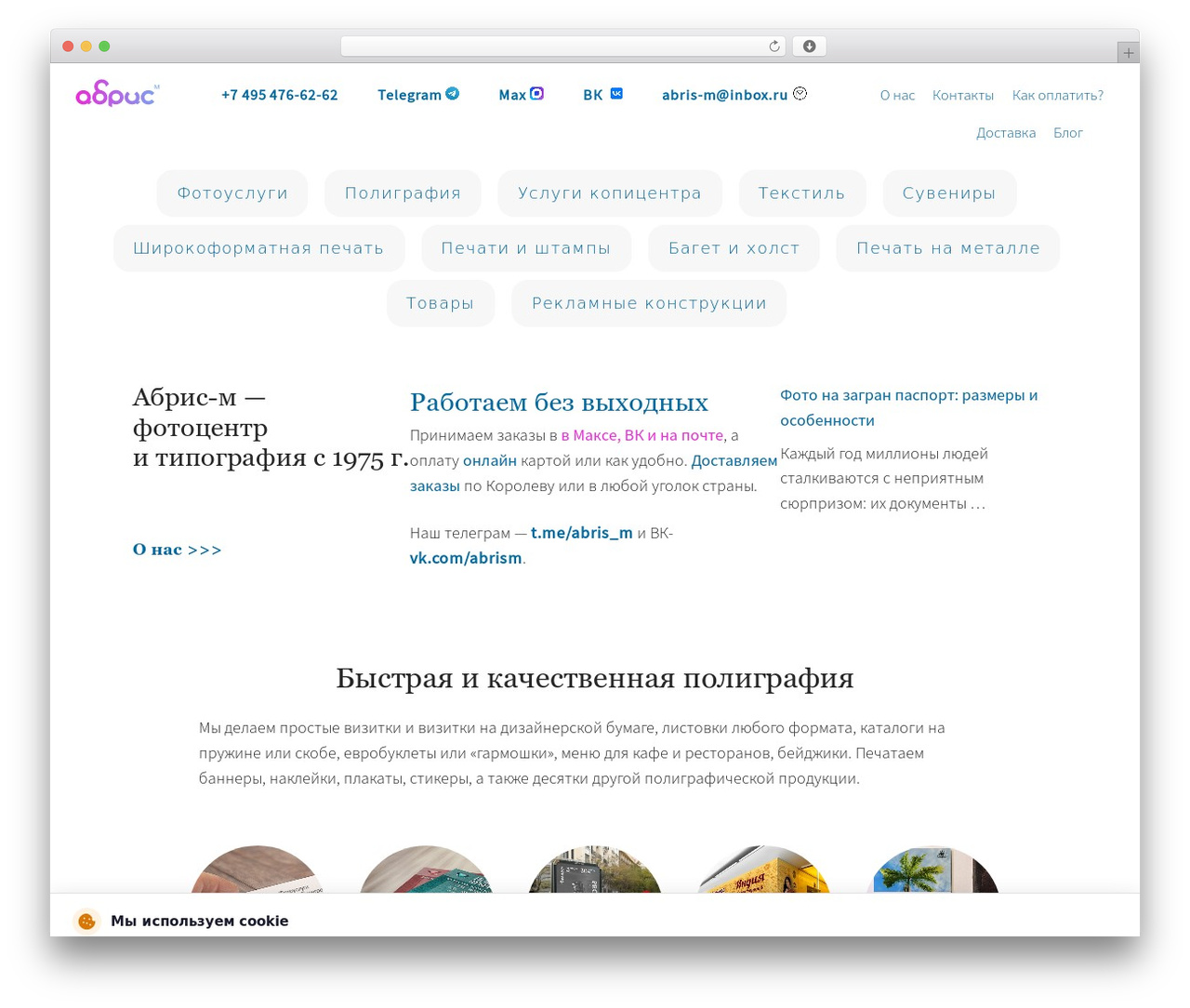Click the Telegram paper-plane icon
Image resolution: width=1190 pixels, height=1008 pixels.
click(x=453, y=93)
